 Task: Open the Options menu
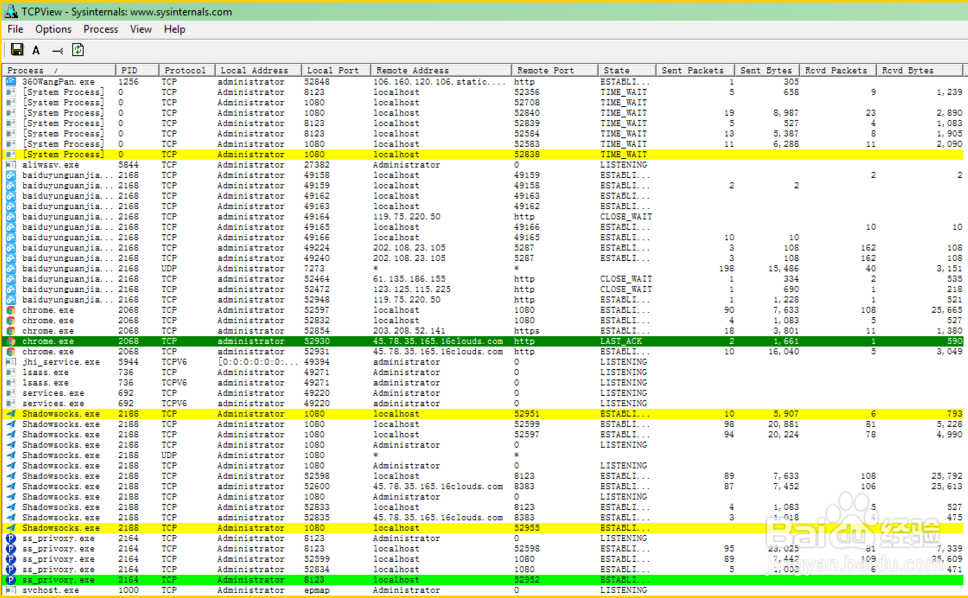pos(53,29)
